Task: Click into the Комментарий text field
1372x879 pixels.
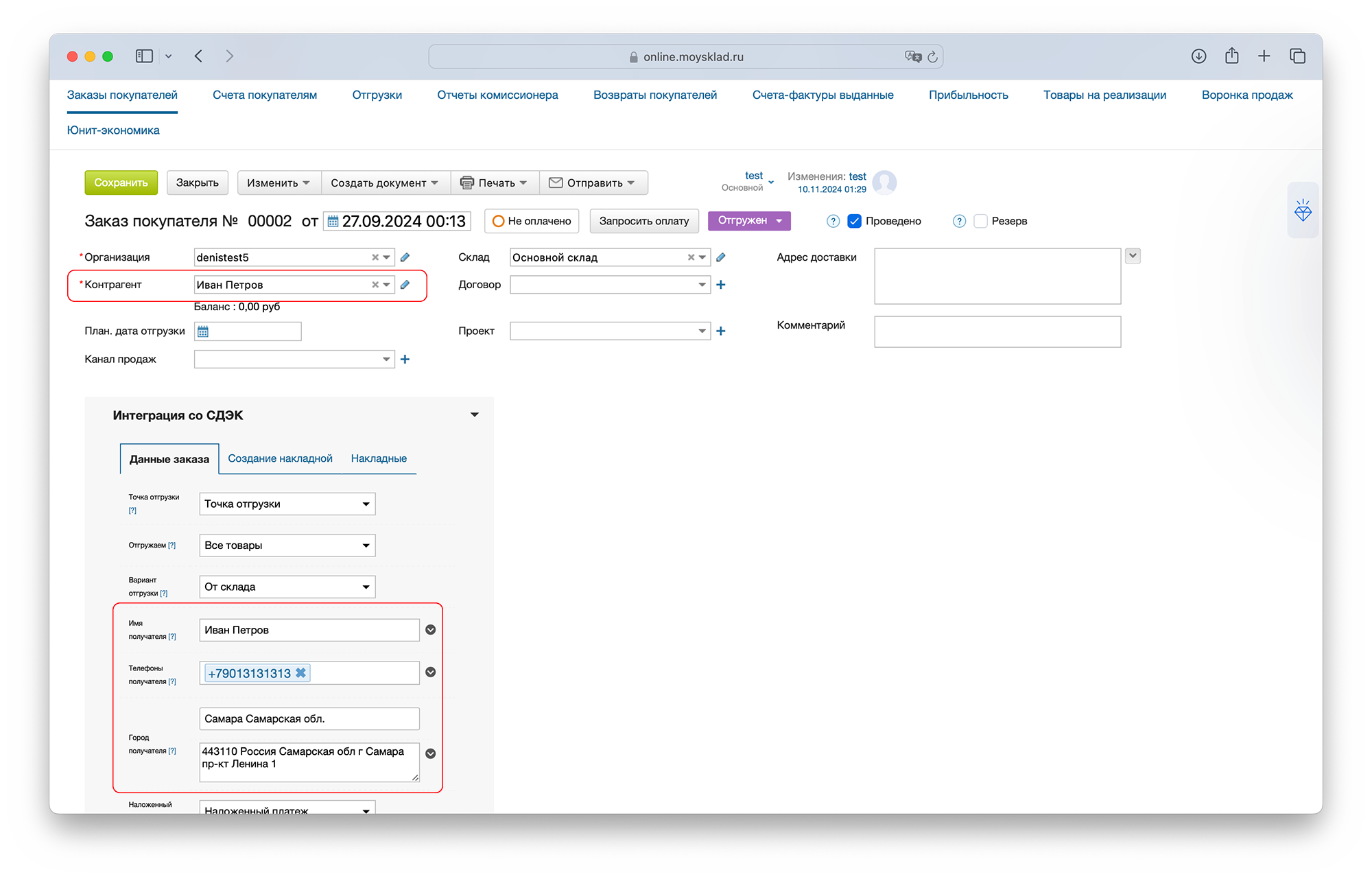Action: point(997,332)
